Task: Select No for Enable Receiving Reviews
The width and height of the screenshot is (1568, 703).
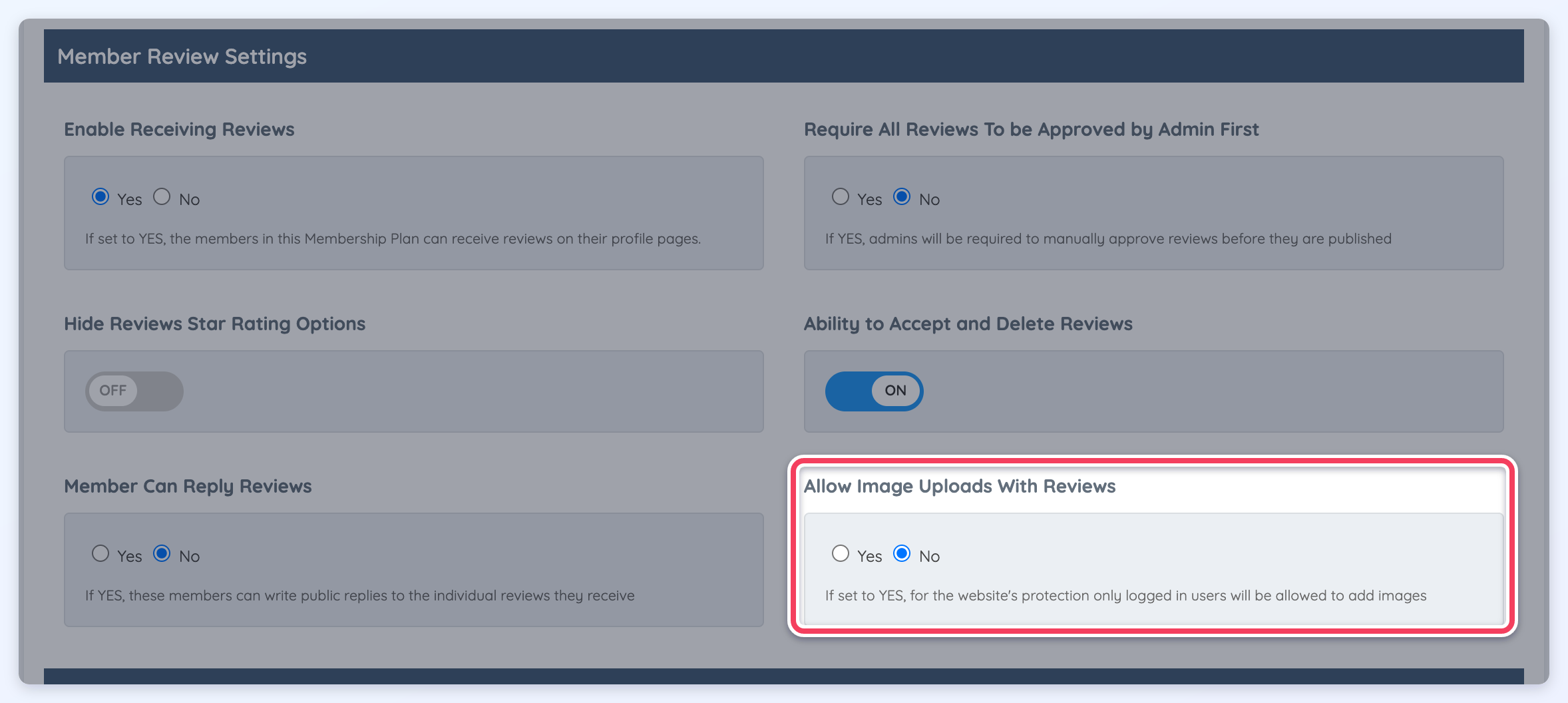Action: [x=162, y=197]
